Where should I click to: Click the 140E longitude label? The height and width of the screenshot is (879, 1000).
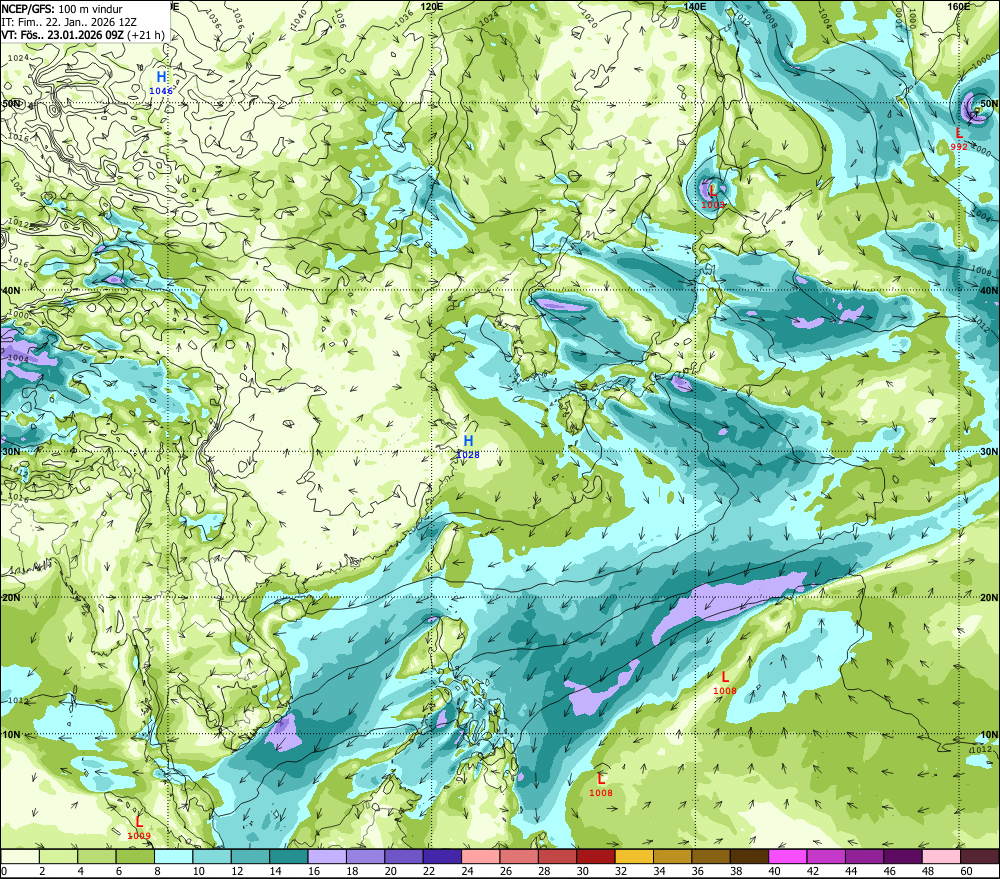pos(695,6)
